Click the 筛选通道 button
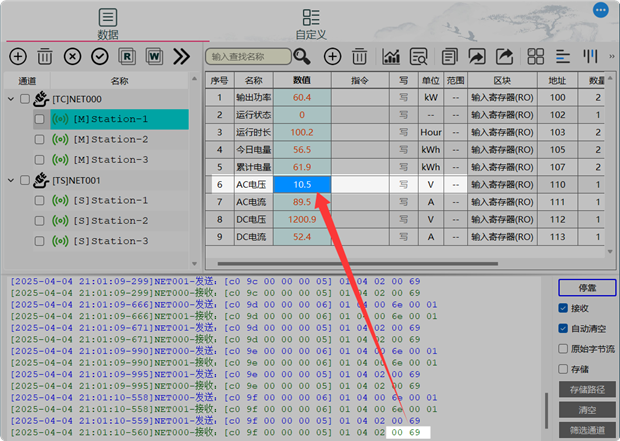Viewport: 620px width, 441px height. tap(587, 430)
